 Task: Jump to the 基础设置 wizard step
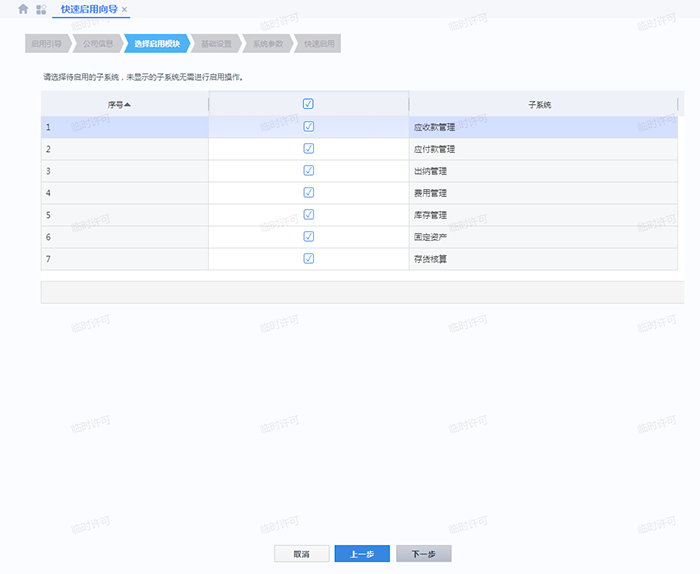pos(215,44)
